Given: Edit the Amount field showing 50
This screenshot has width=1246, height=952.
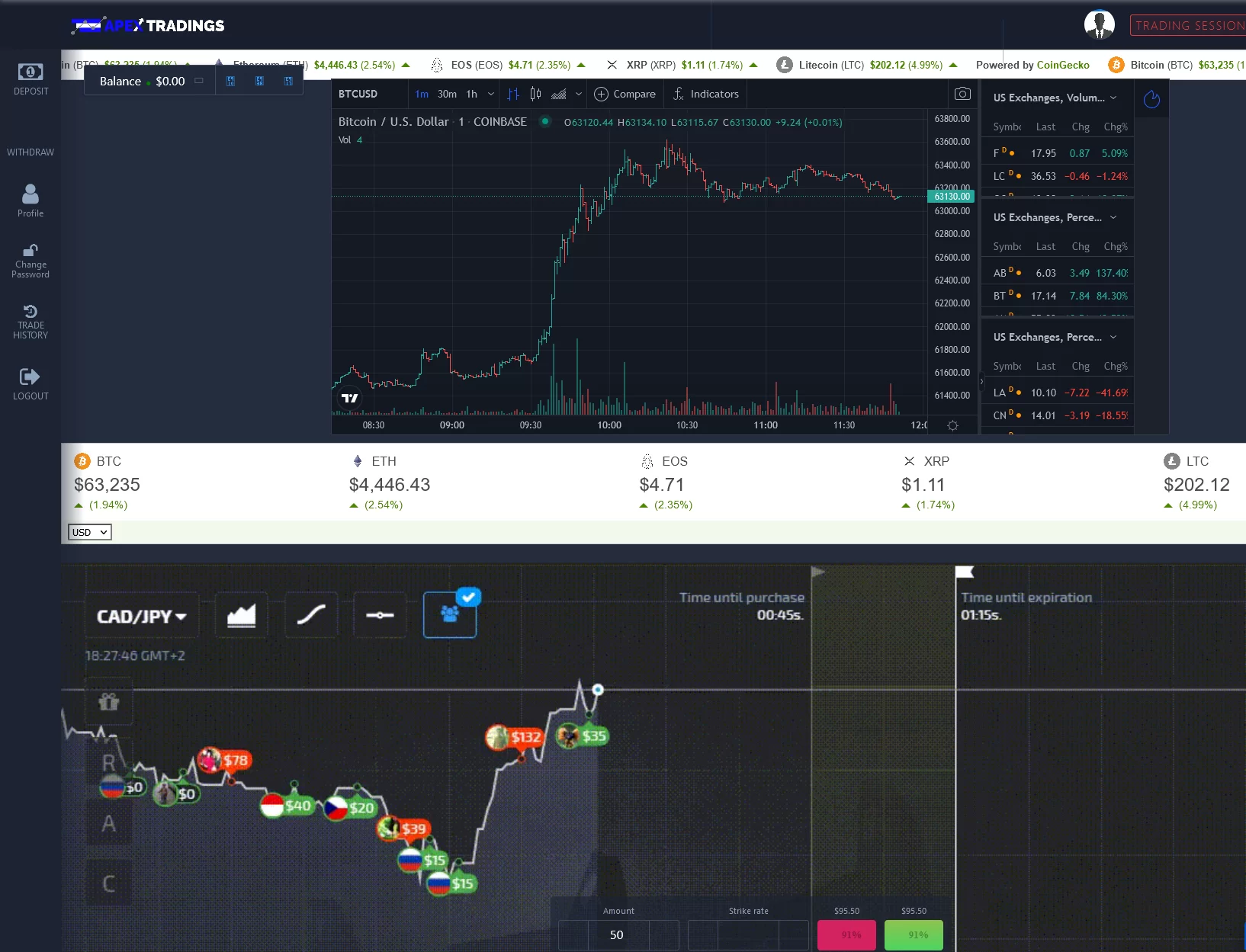Looking at the screenshot, I should (x=618, y=934).
